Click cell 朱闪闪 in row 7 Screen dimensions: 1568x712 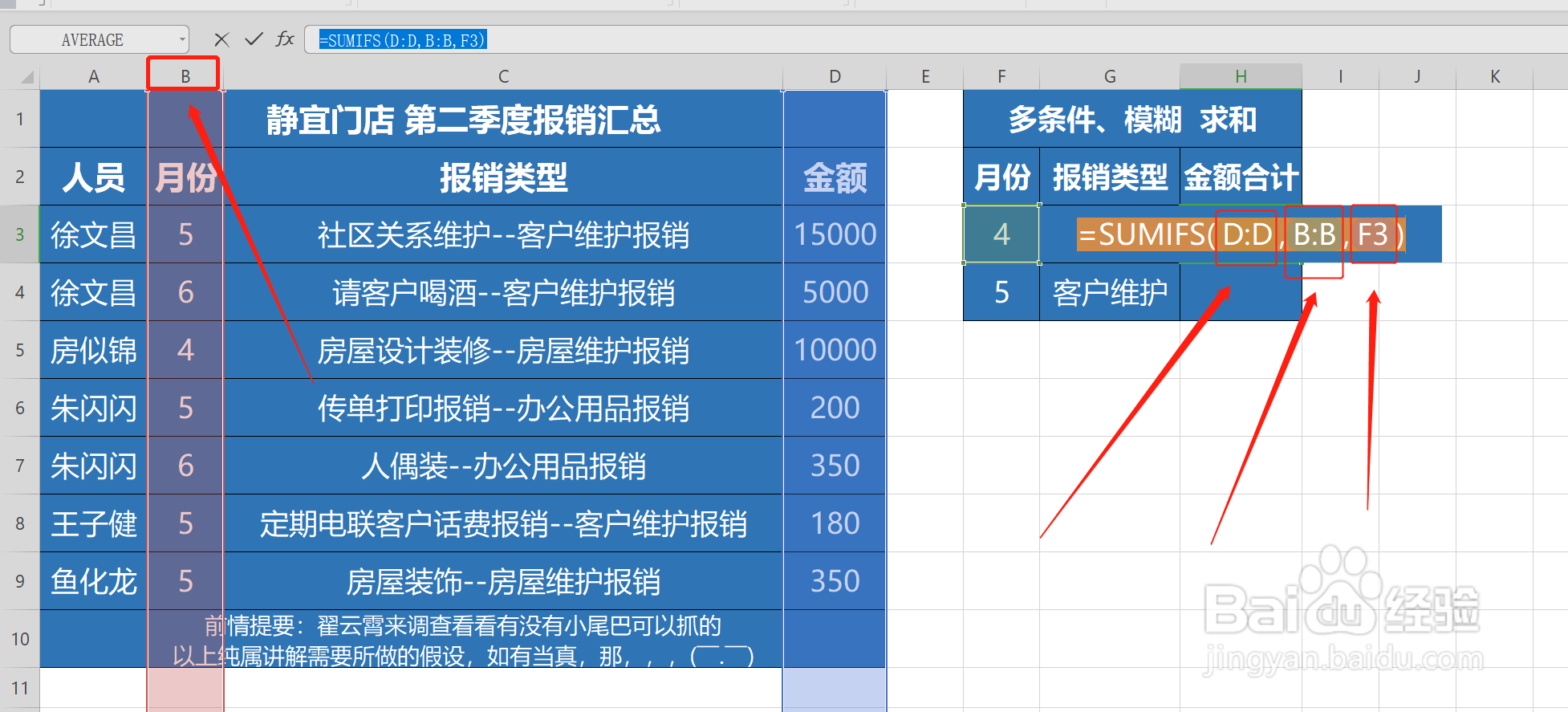coord(94,466)
